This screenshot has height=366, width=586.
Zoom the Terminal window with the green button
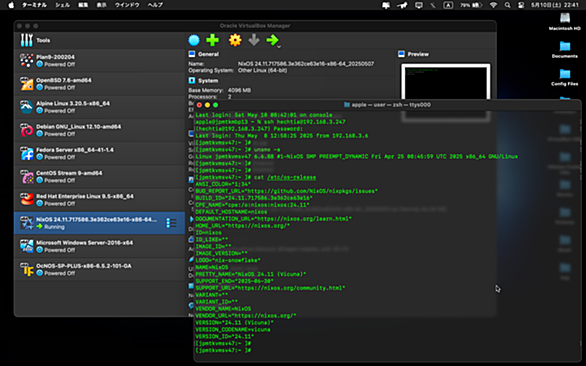click(216, 105)
